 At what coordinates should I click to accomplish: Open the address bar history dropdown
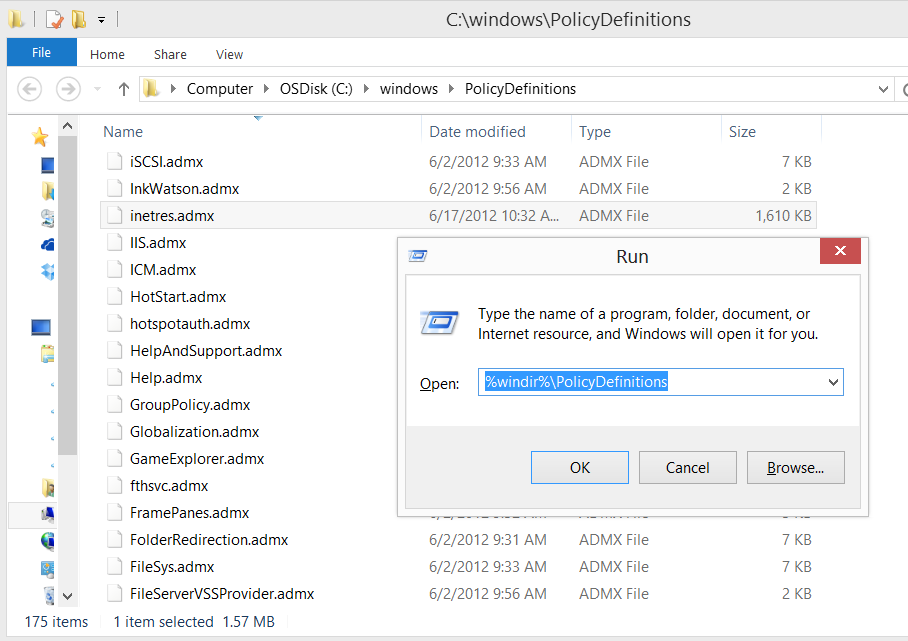coord(883,89)
